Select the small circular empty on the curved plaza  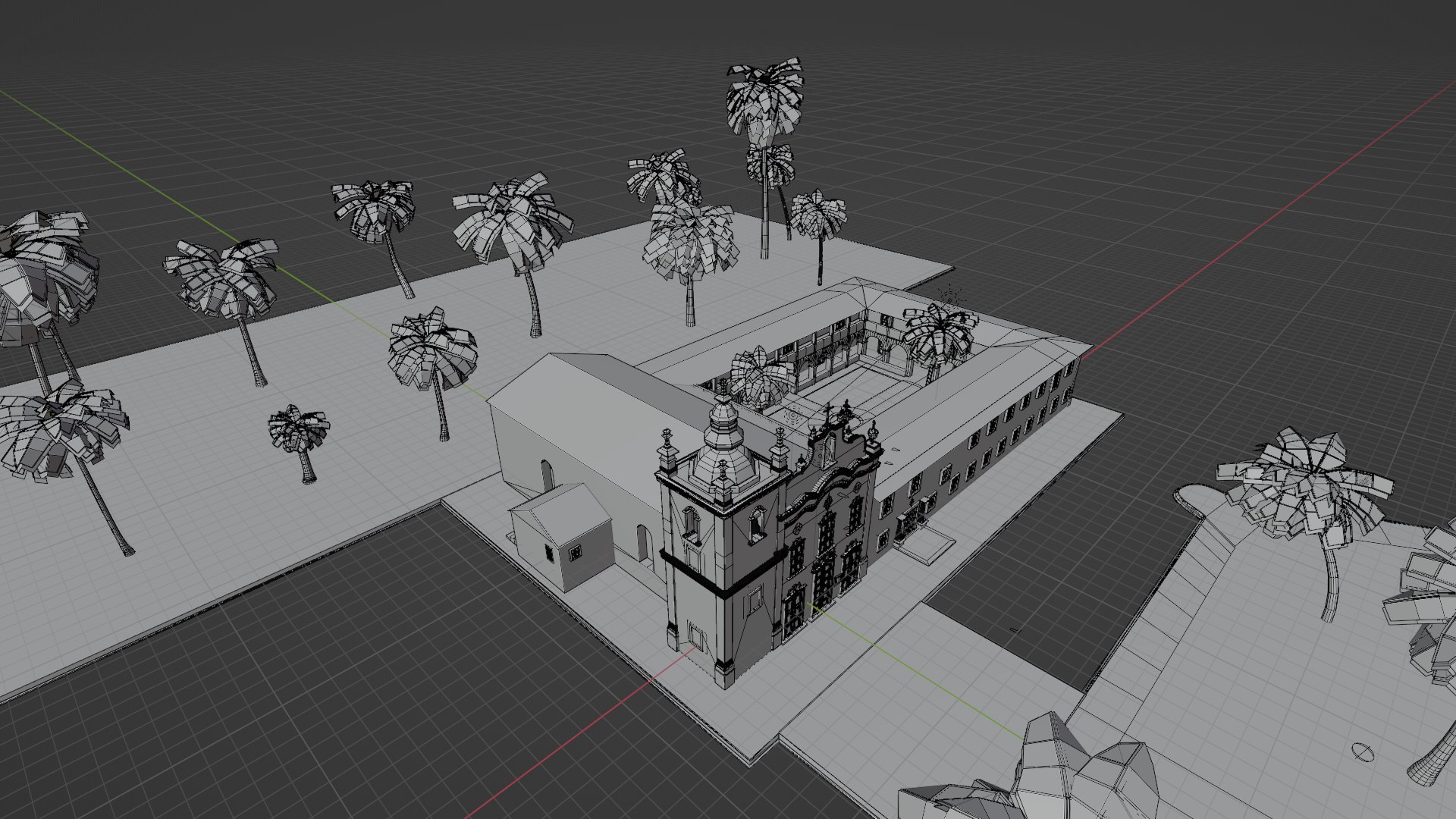[x=1363, y=752]
